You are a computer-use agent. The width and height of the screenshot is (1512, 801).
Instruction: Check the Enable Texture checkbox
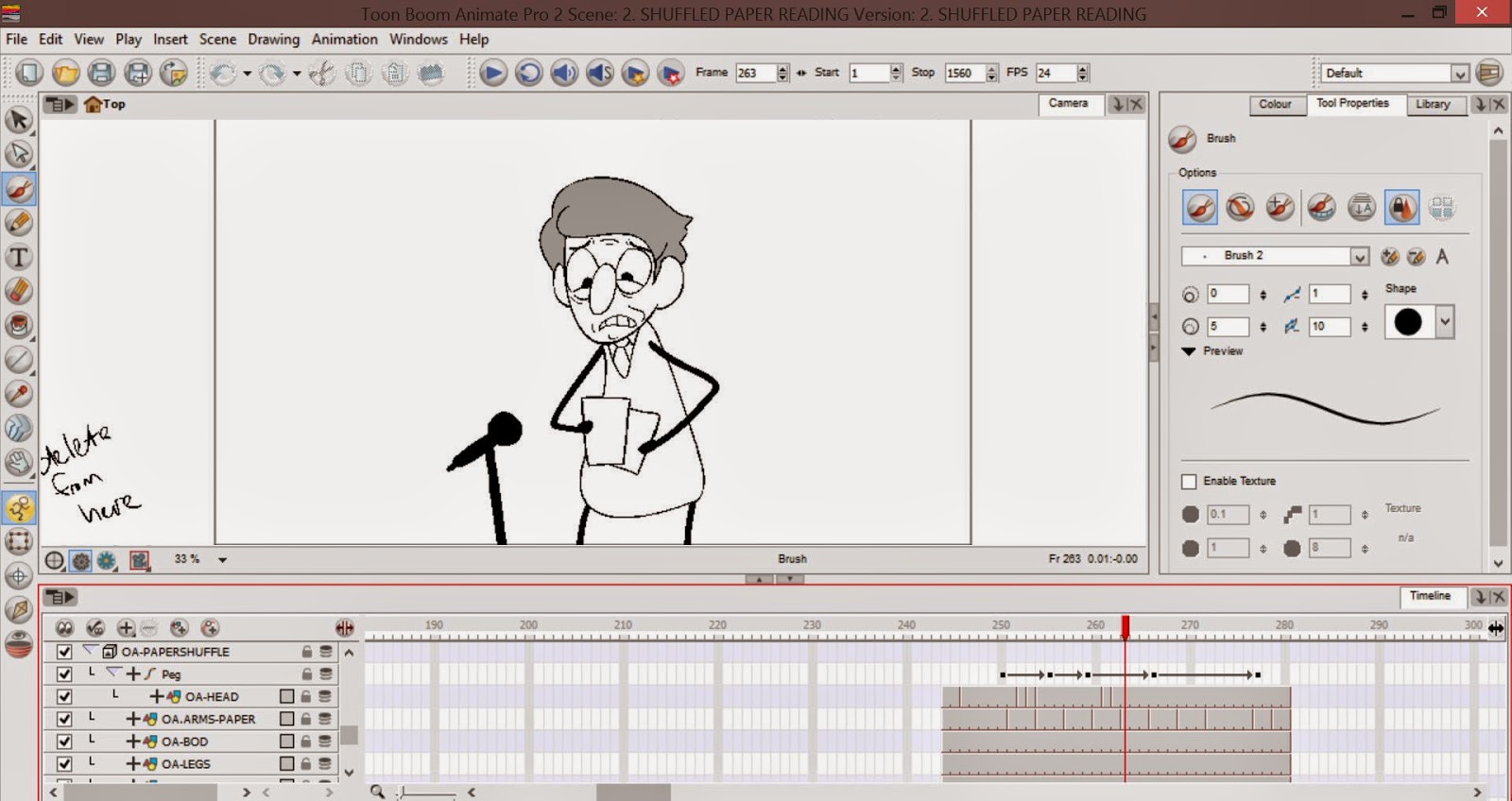coord(1189,482)
